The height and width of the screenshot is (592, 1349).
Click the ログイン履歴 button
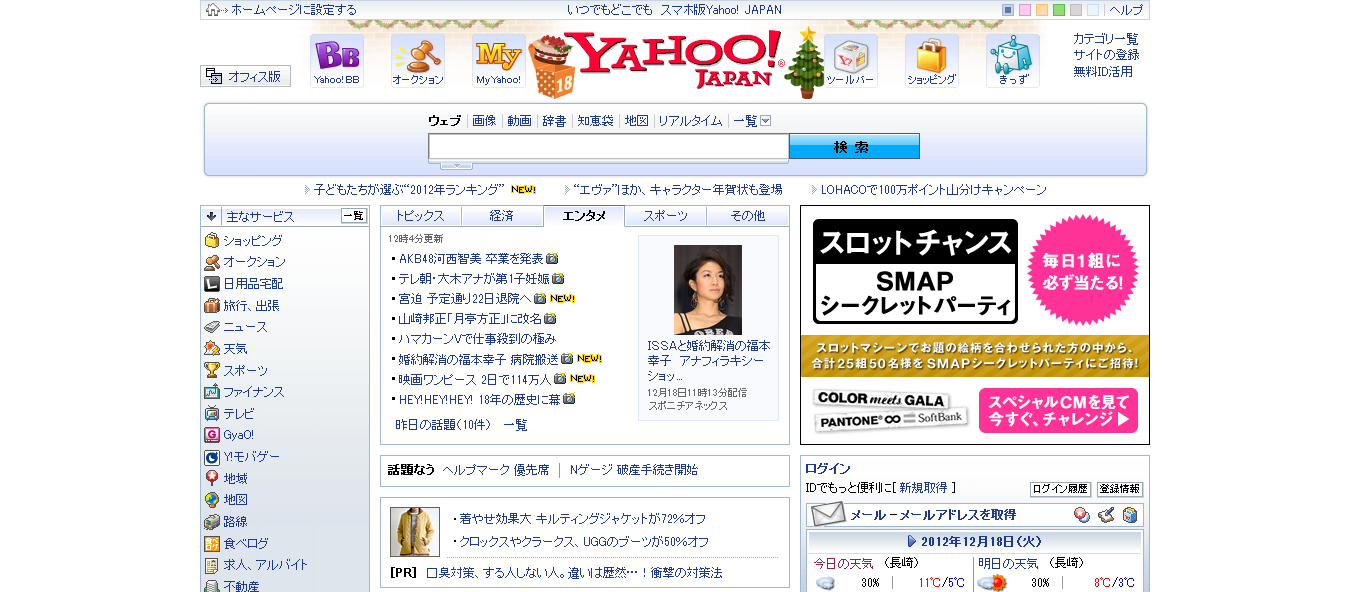(x=1060, y=489)
